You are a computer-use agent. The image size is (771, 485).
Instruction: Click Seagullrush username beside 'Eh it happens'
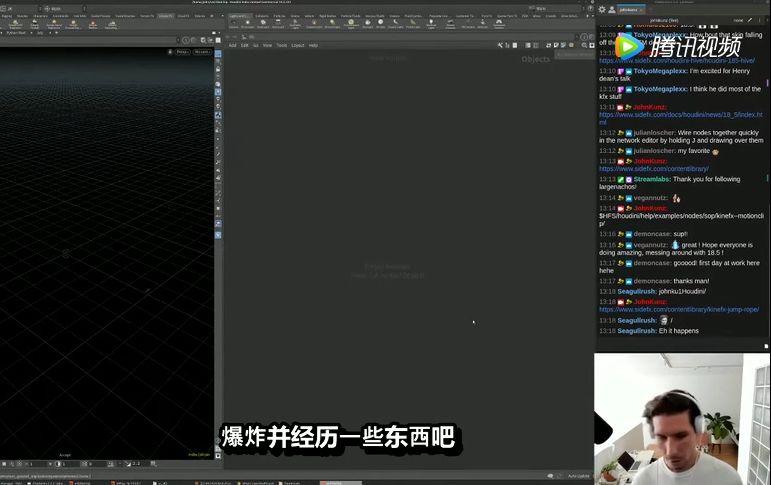coord(637,331)
